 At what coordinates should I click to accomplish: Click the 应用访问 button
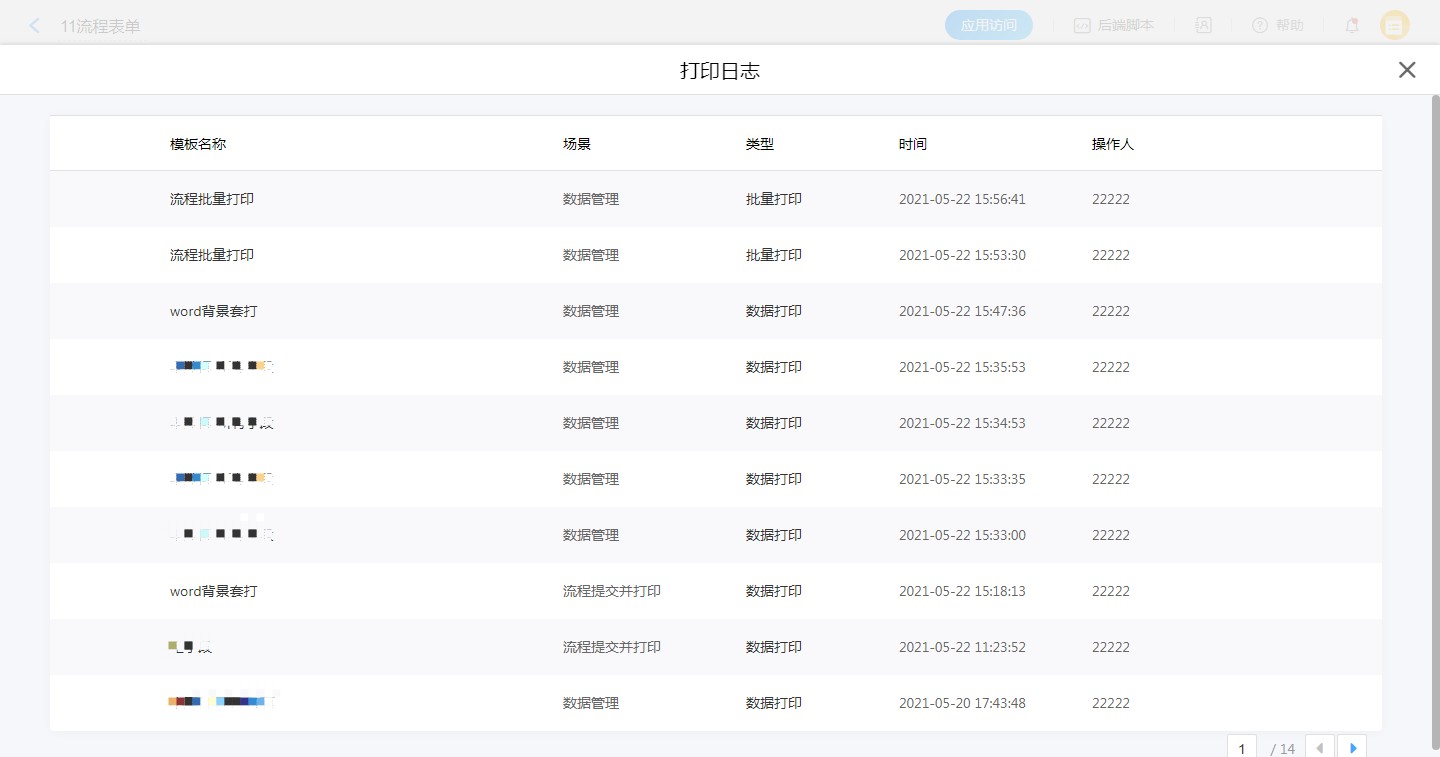[x=988, y=26]
